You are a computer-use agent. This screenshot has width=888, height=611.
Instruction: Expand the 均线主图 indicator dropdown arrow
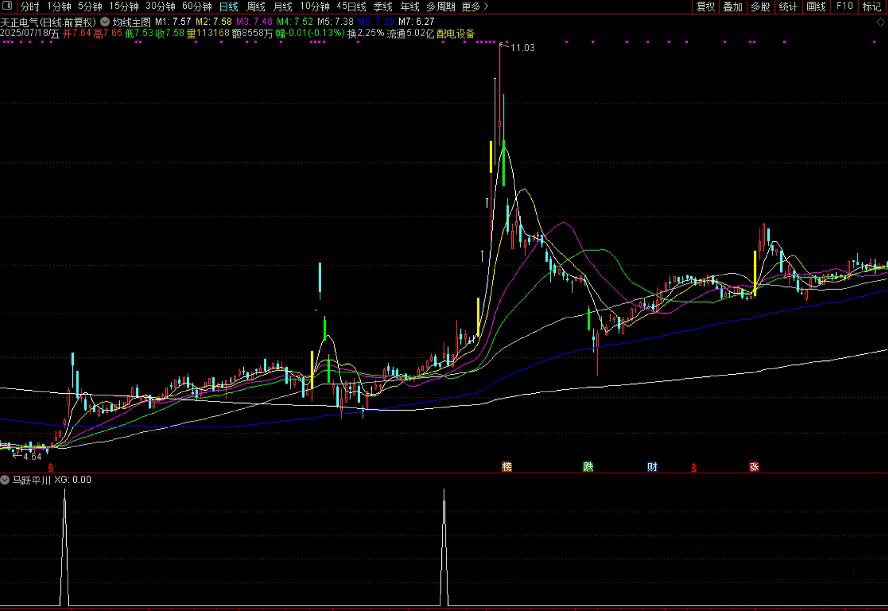coord(105,20)
